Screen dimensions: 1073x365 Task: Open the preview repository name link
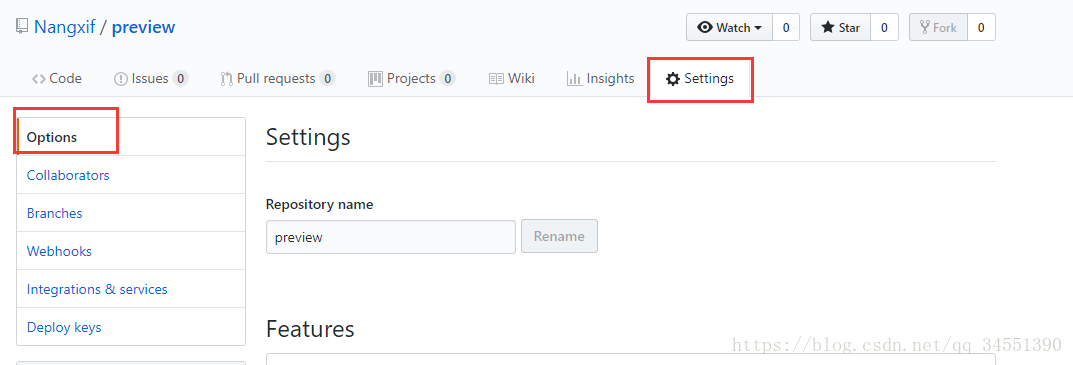point(144,27)
